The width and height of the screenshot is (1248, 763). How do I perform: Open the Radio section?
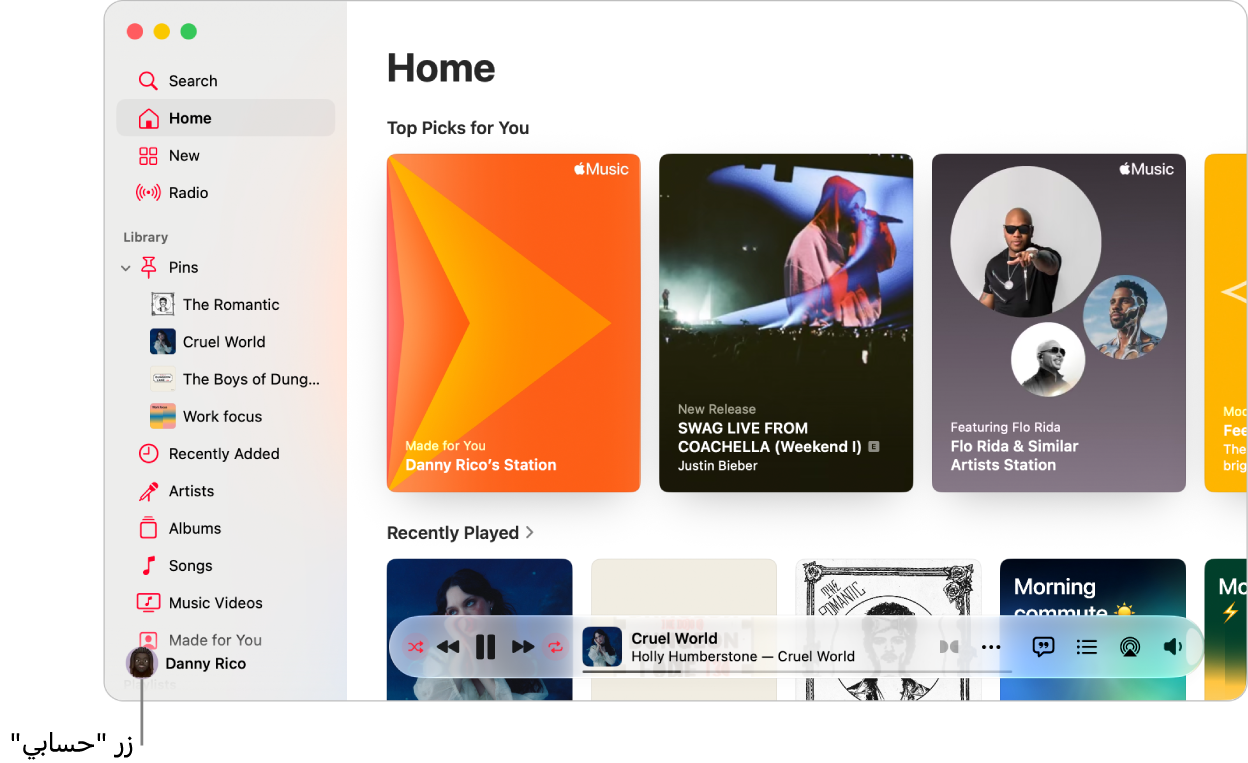[225, 192]
